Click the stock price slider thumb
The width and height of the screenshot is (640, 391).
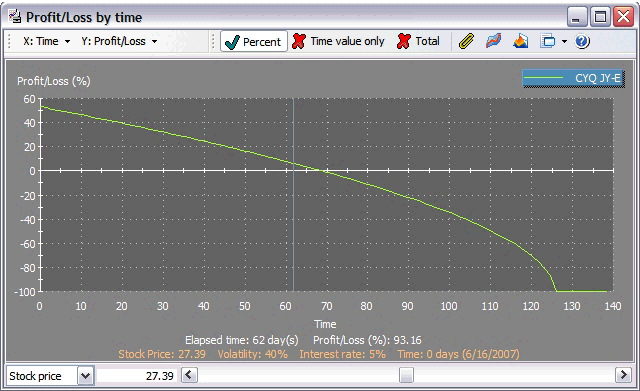406,375
